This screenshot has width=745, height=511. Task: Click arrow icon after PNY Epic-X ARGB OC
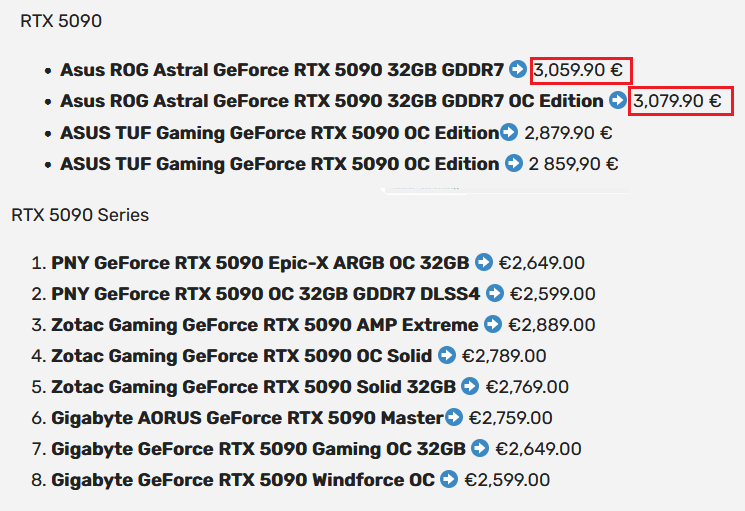pos(484,262)
